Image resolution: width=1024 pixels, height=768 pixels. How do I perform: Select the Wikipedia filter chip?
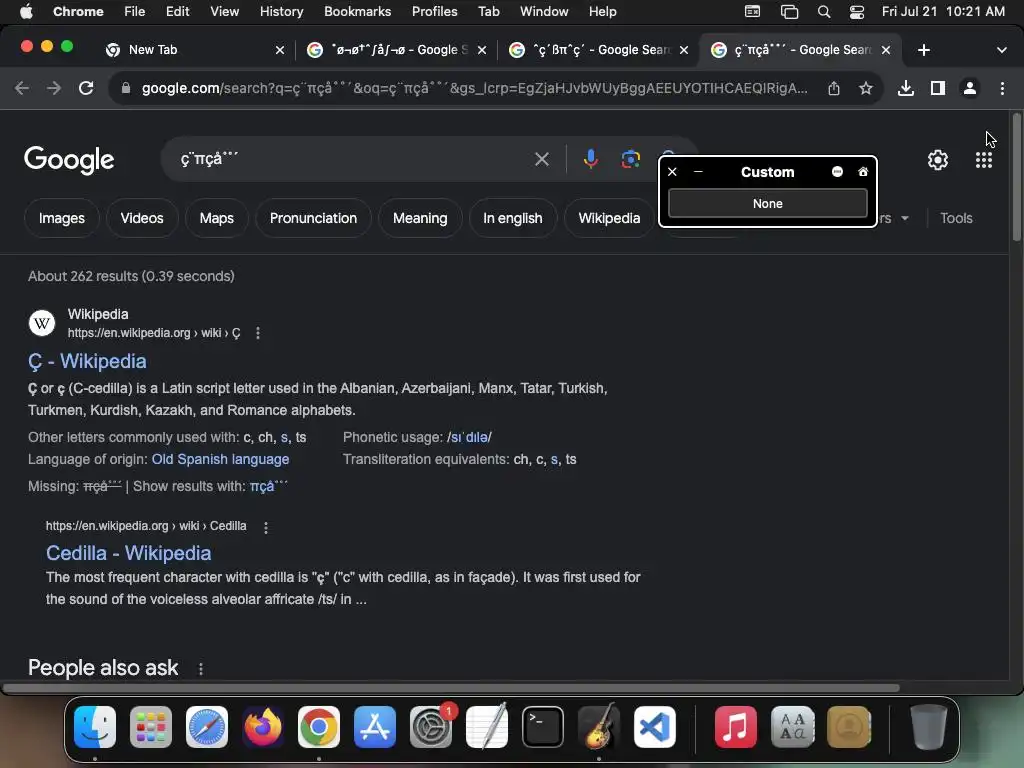point(609,218)
